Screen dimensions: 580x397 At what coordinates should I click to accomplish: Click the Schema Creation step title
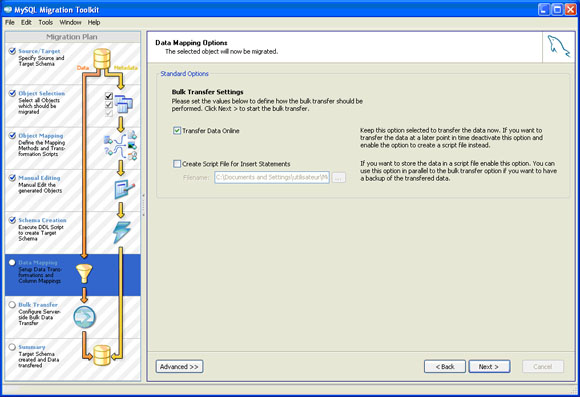coord(43,220)
